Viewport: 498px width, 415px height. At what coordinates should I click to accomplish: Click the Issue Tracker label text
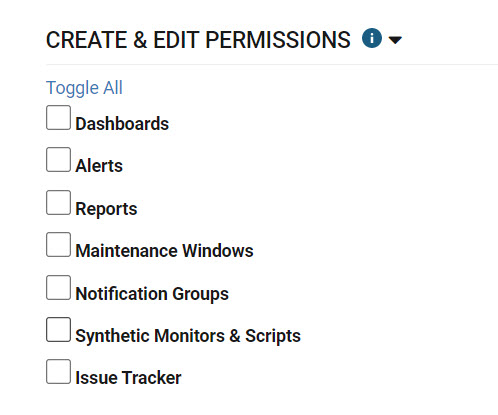[x=128, y=378]
